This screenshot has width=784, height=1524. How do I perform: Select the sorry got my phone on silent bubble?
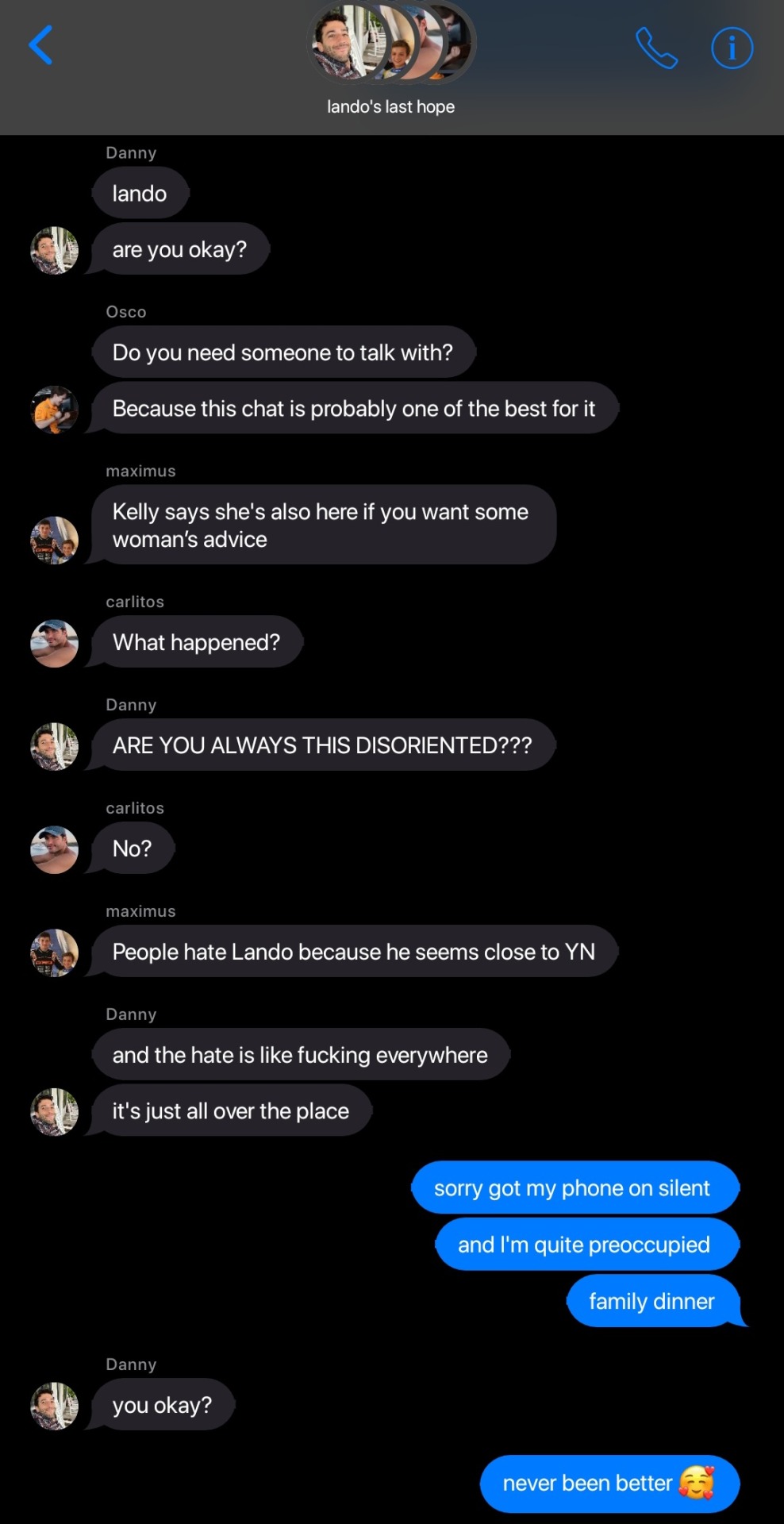[575, 1187]
